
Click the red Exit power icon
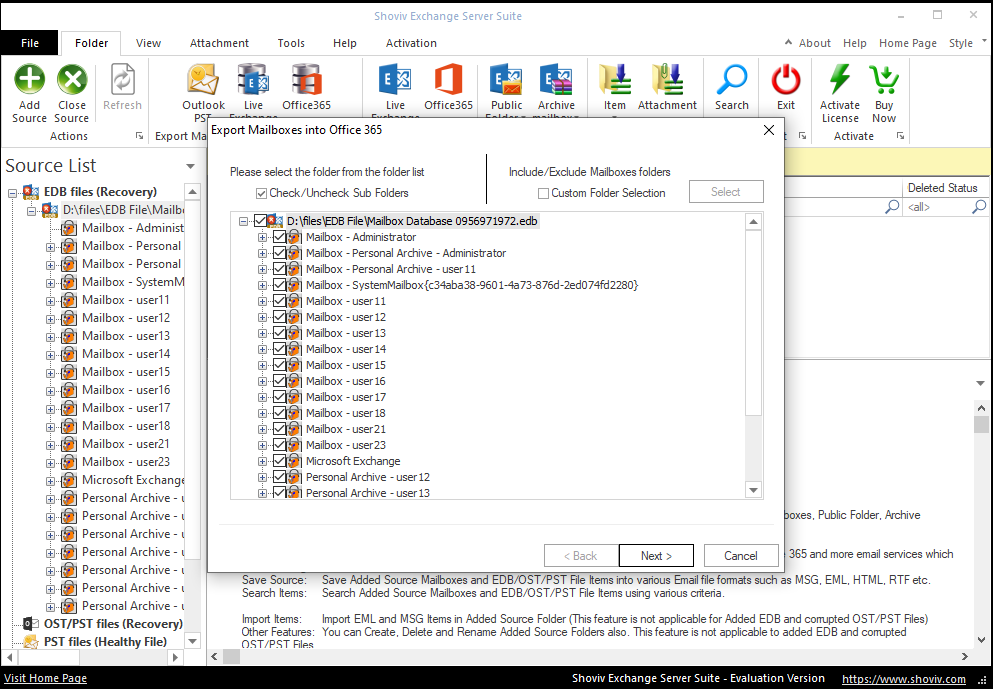(x=786, y=80)
